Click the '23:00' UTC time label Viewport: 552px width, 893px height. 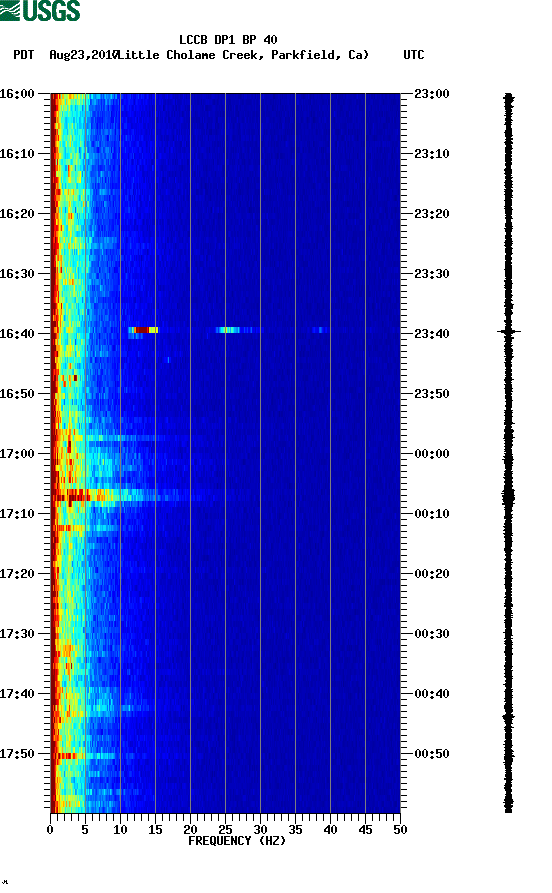[x=432, y=93]
